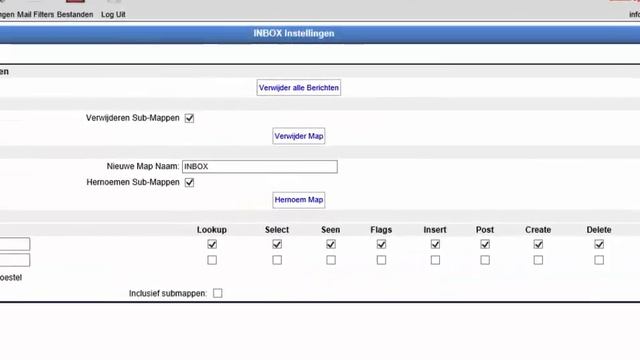
Task: Click the Insert column header
Action: tap(435, 230)
